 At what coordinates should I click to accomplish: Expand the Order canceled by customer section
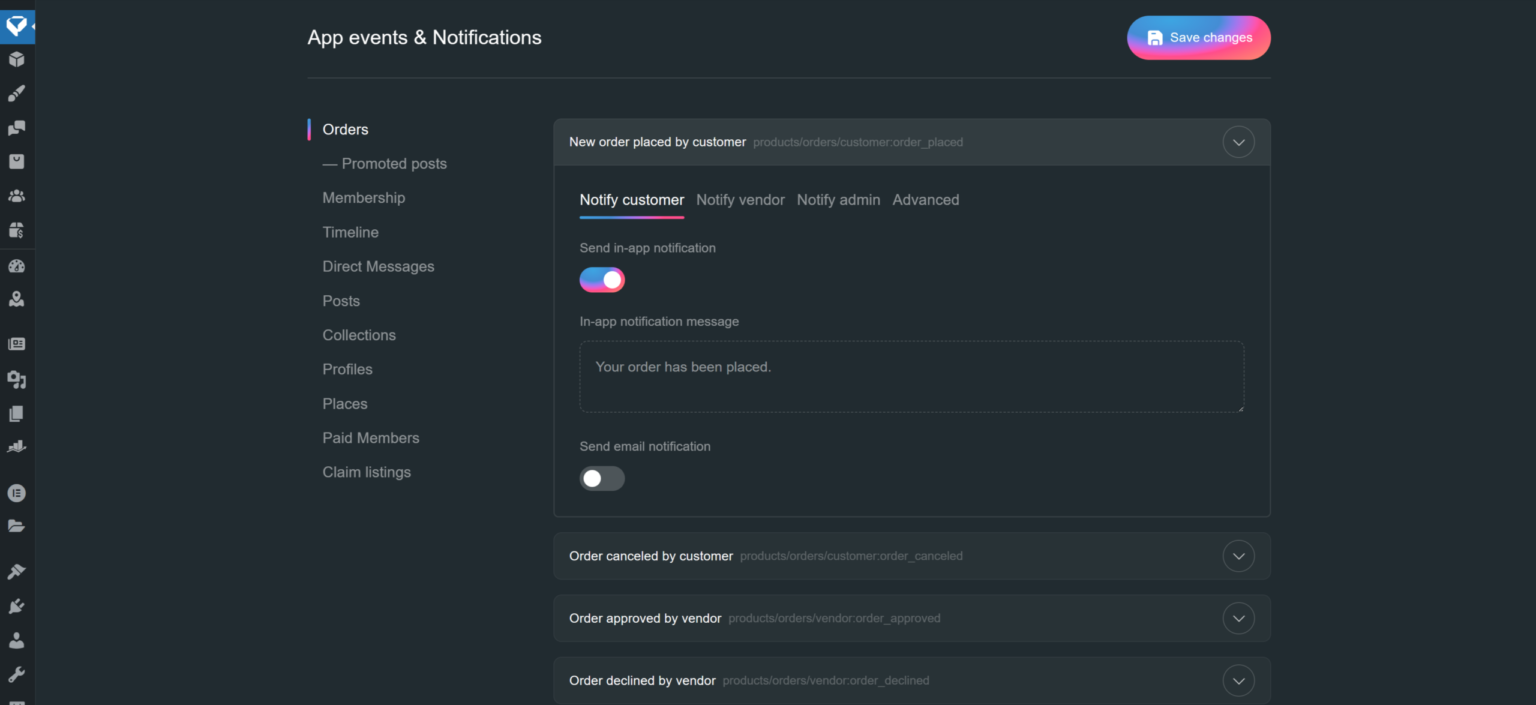(1238, 556)
